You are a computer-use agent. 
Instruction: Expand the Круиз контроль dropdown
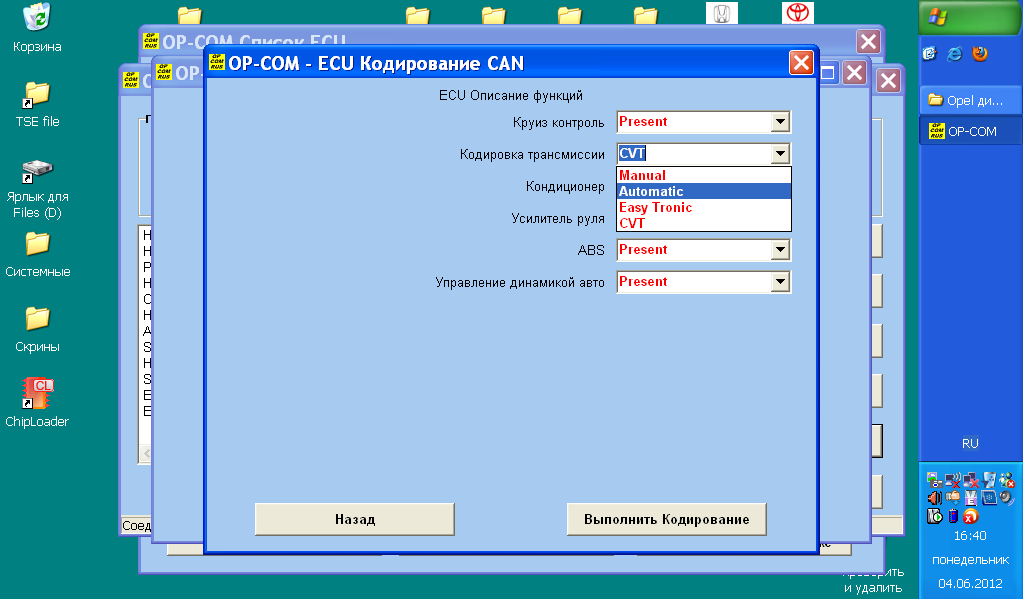(x=780, y=121)
